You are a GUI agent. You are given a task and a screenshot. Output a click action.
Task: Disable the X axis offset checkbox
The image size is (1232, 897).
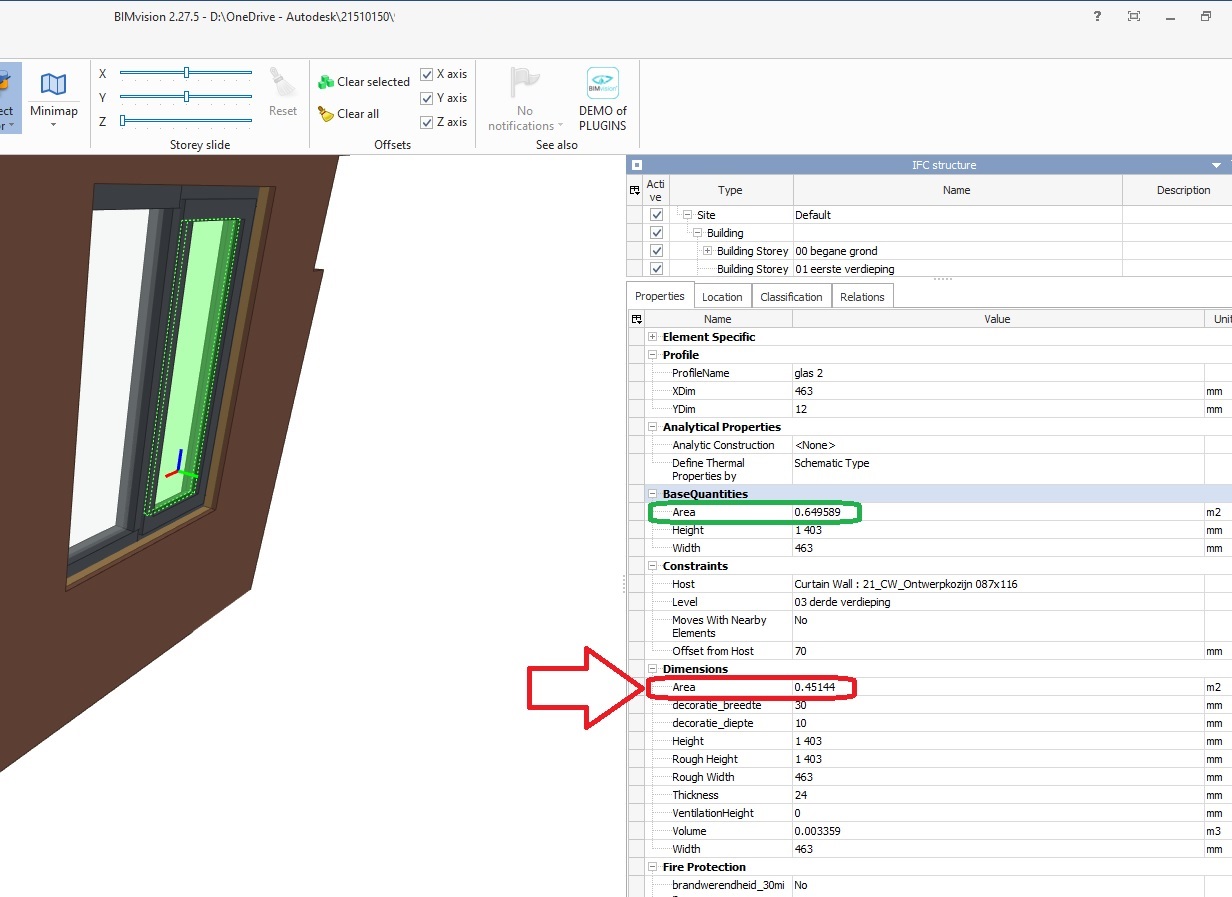(427, 73)
